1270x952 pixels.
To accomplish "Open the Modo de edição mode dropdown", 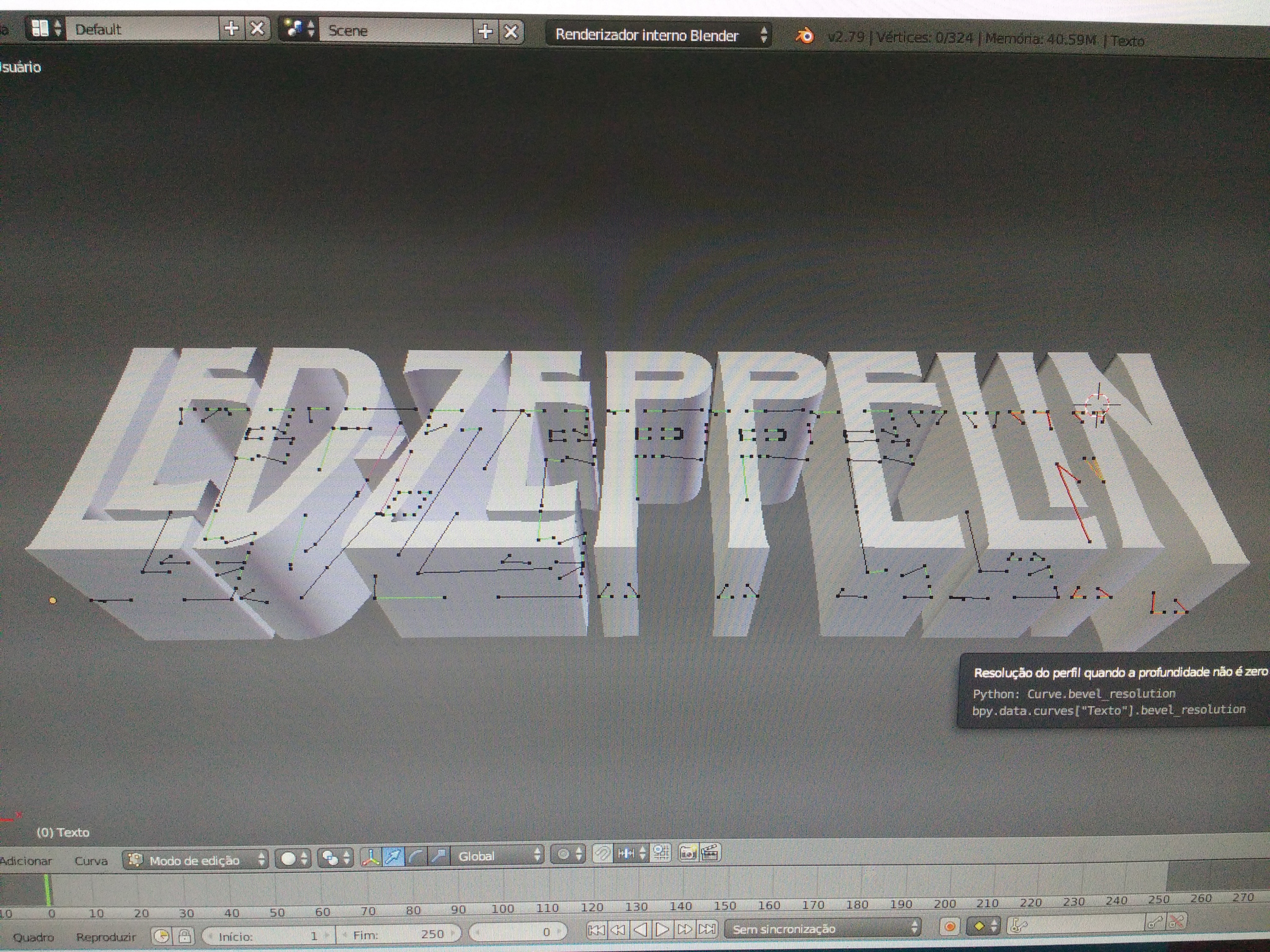I will 196,860.
